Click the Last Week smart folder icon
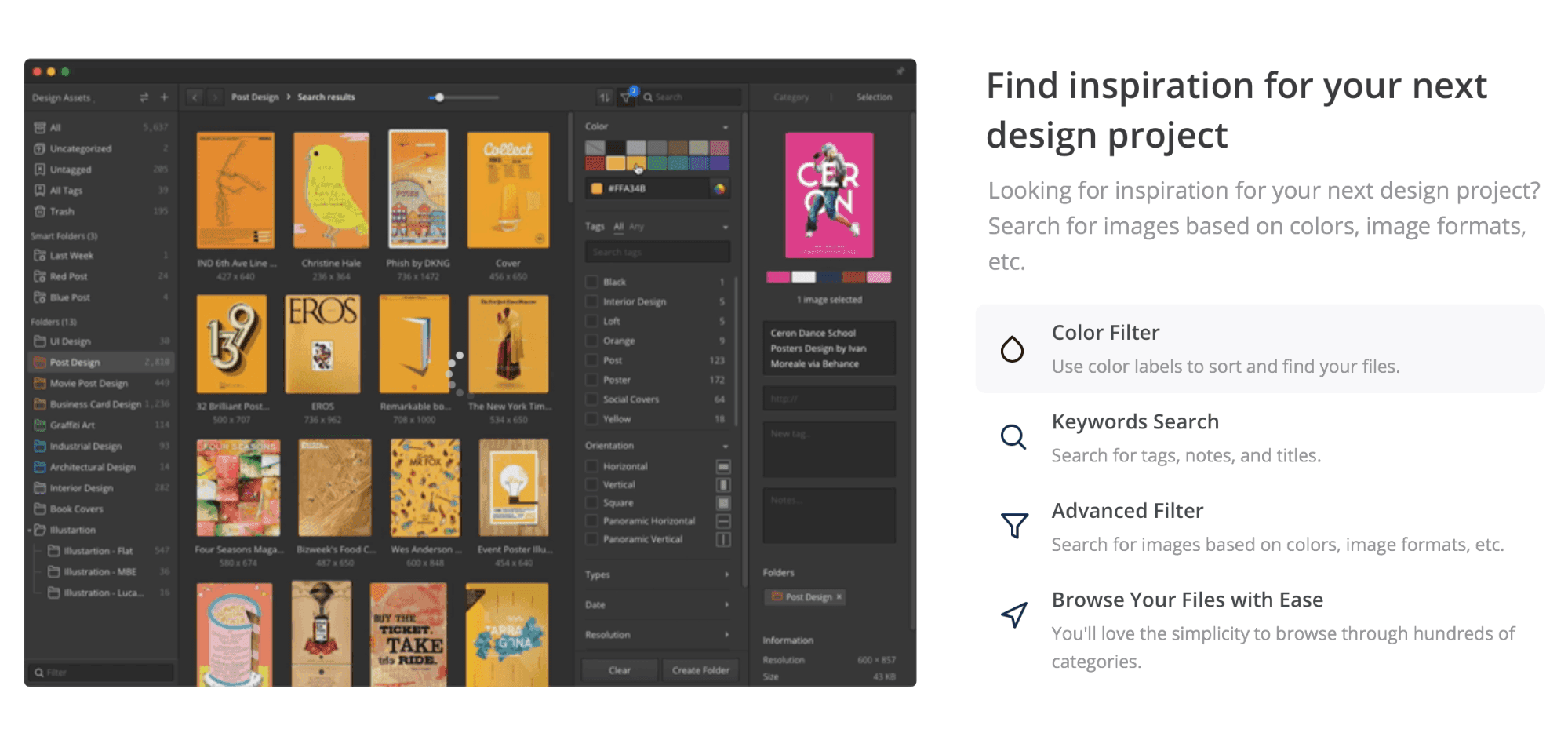The height and width of the screenshot is (733, 1568). tap(40, 255)
